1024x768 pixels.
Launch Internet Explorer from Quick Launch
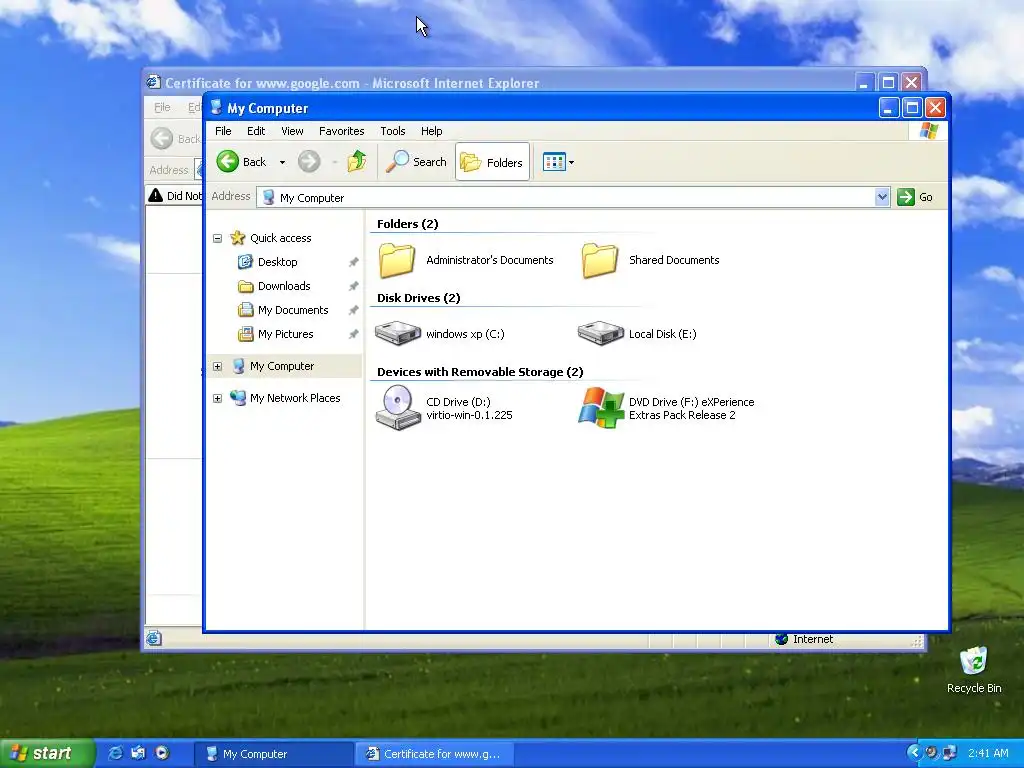116,753
